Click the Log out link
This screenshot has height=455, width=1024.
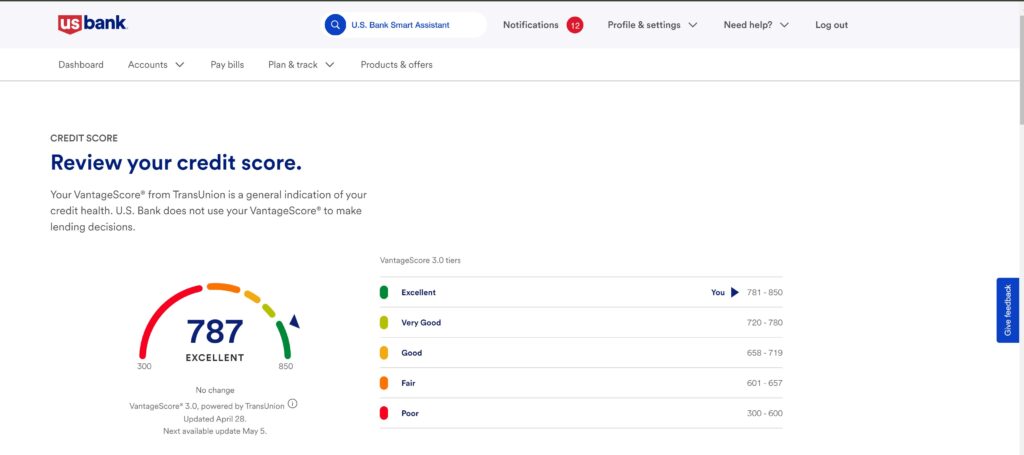coord(831,25)
